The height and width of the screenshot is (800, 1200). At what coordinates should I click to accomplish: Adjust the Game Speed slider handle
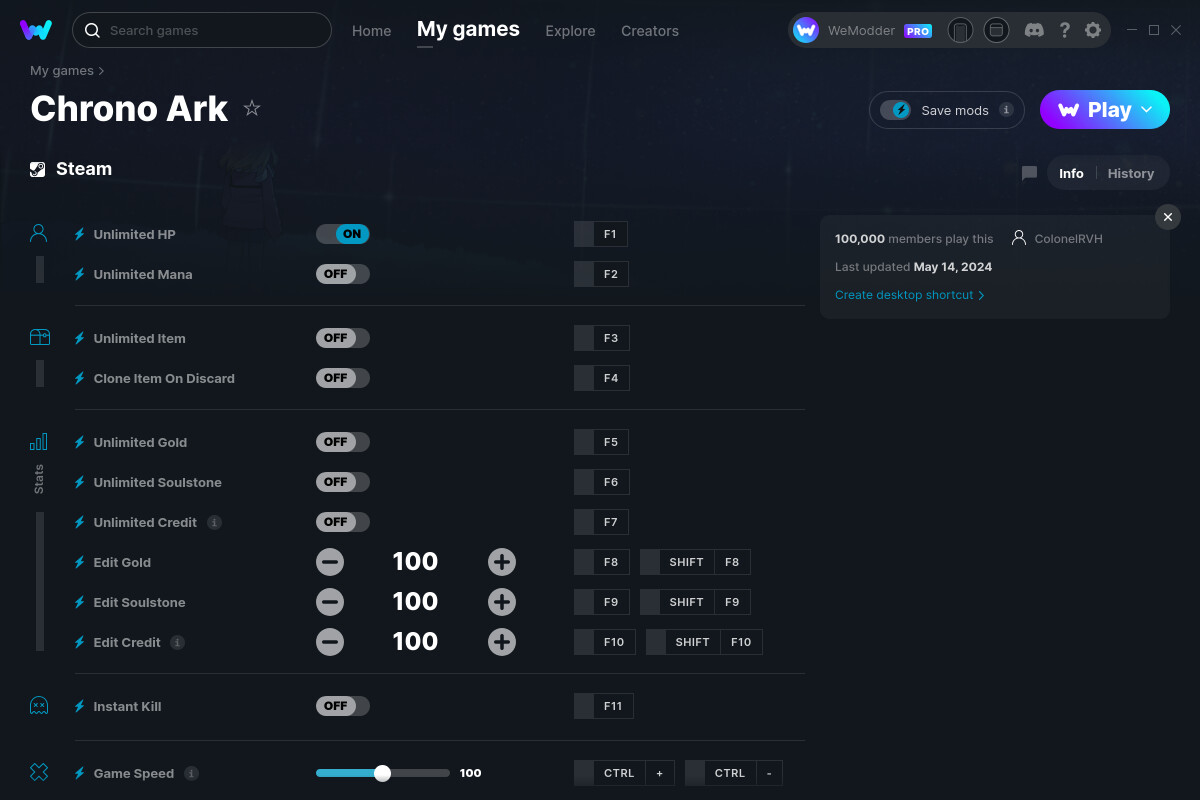point(382,773)
